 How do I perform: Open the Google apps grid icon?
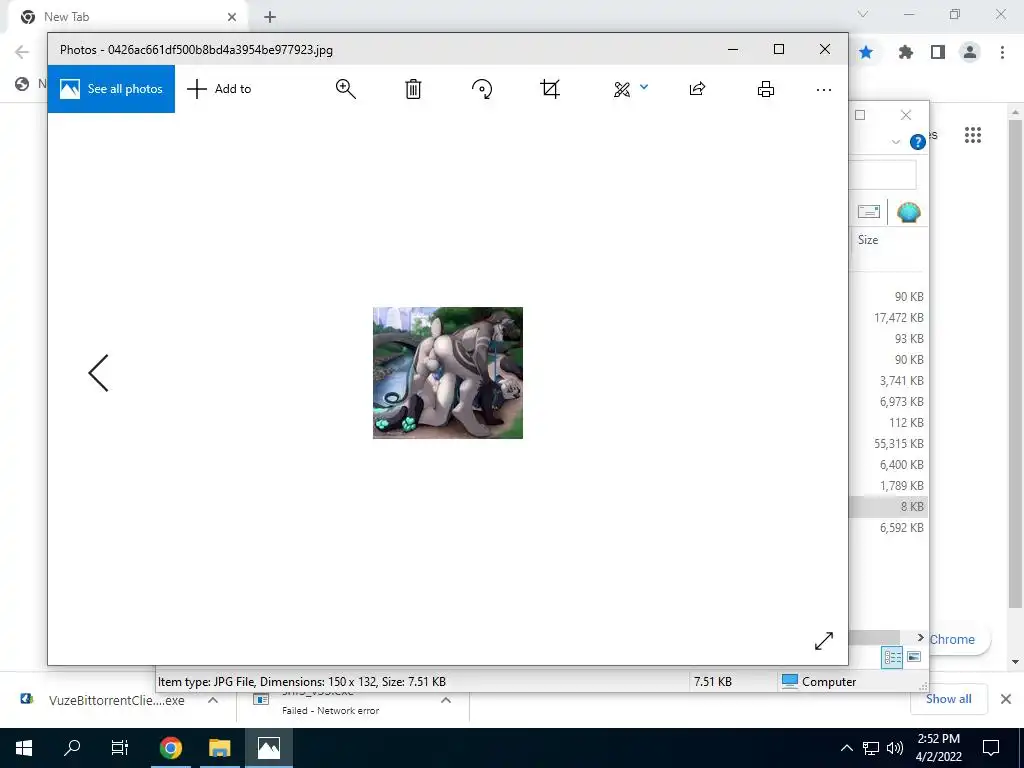click(973, 135)
